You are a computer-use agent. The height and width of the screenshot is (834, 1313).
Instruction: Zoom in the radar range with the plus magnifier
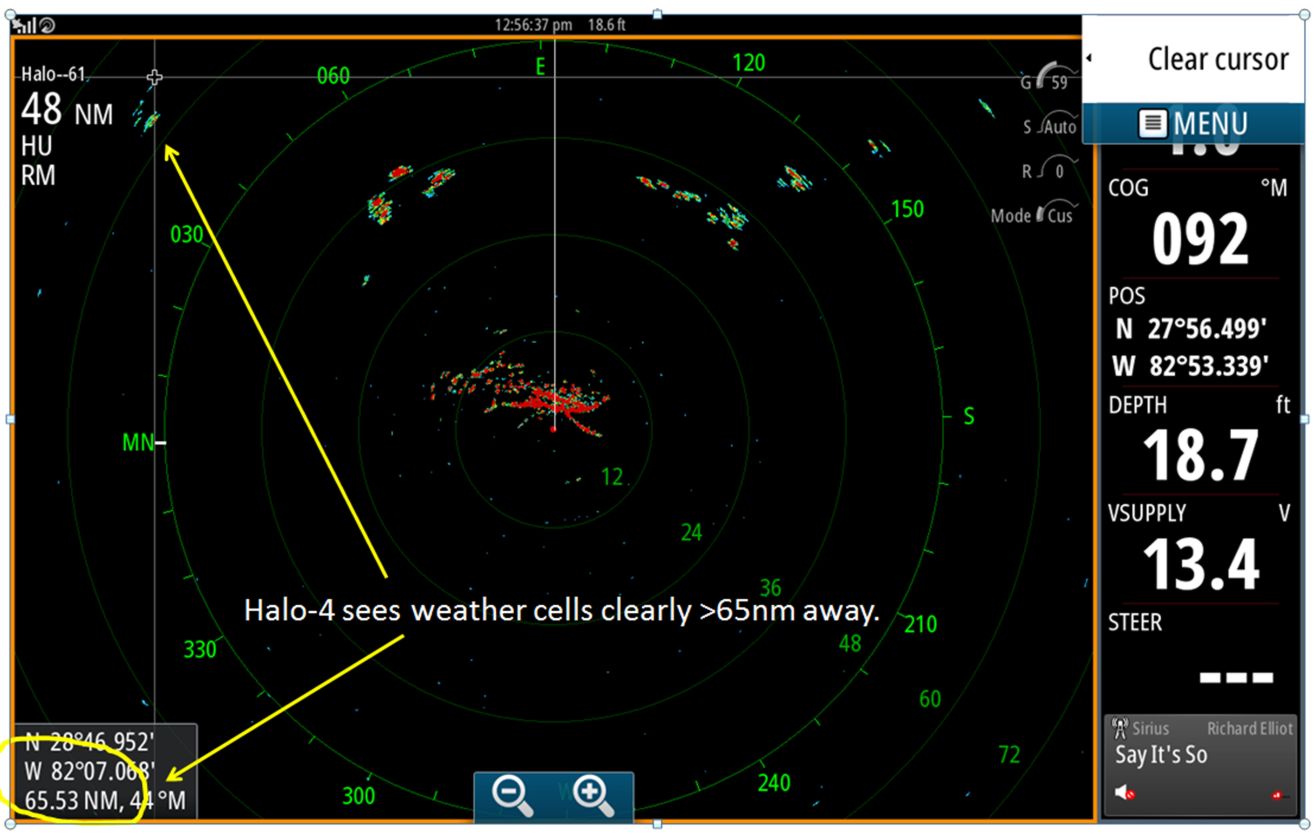[x=593, y=795]
